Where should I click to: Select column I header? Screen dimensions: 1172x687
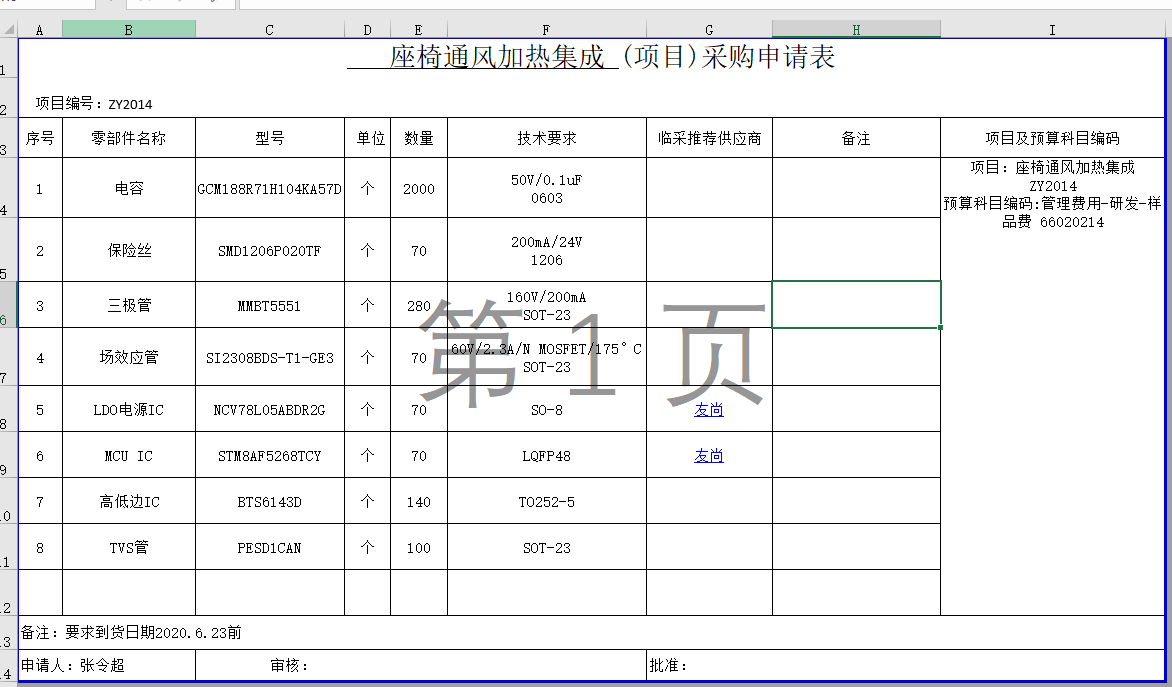[1052, 30]
